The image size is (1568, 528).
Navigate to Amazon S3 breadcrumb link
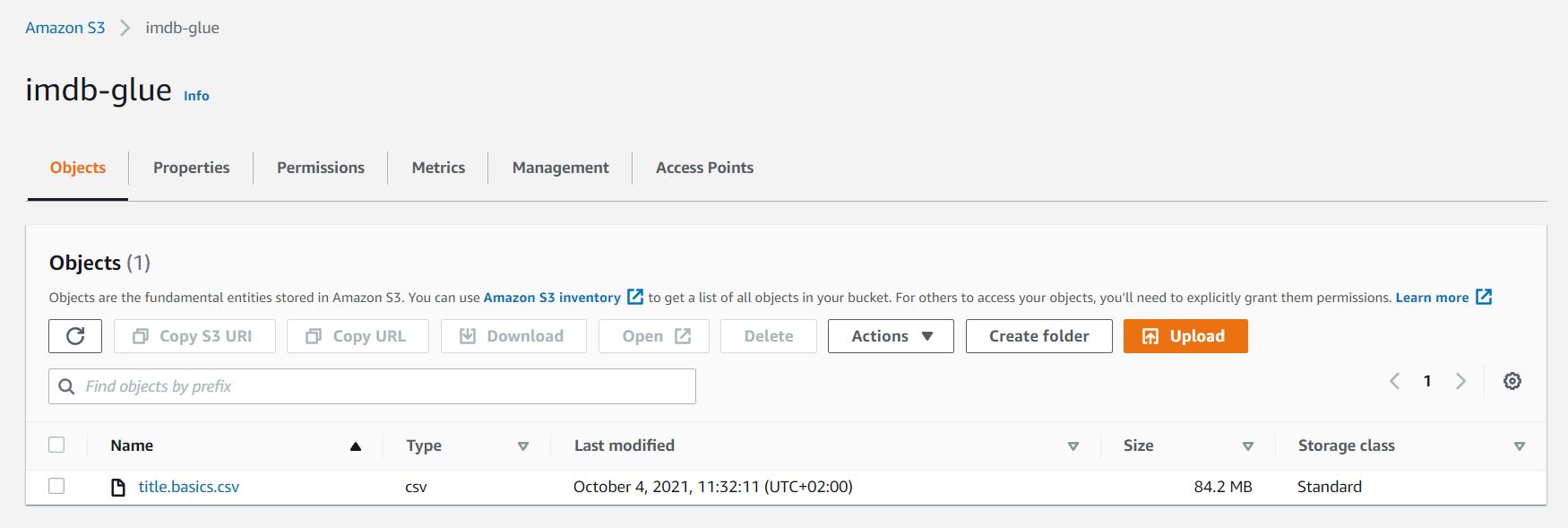(x=65, y=28)
